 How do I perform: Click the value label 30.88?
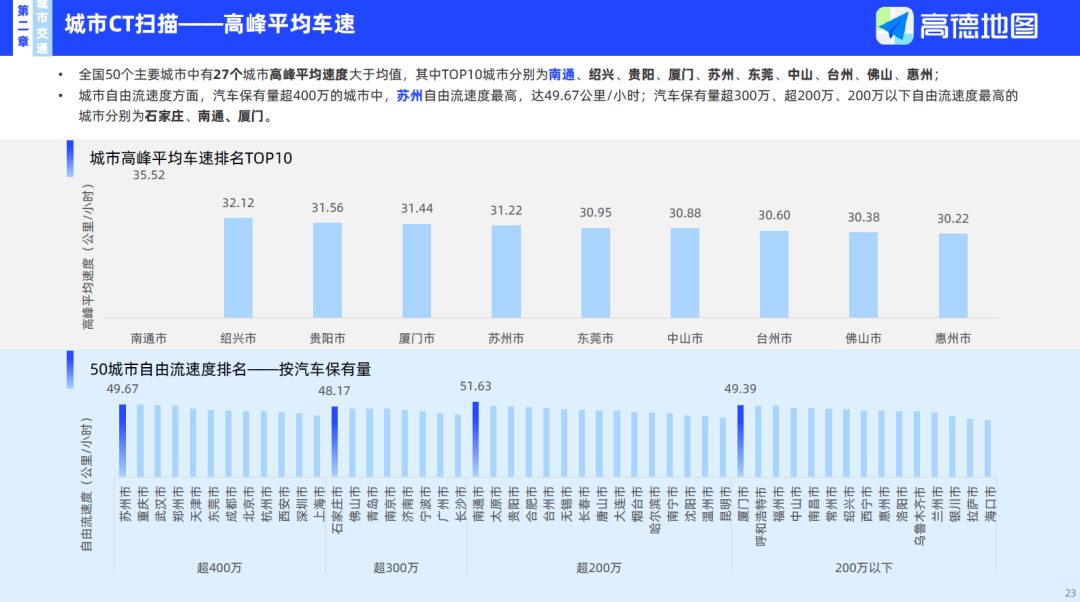click(685, 214)
